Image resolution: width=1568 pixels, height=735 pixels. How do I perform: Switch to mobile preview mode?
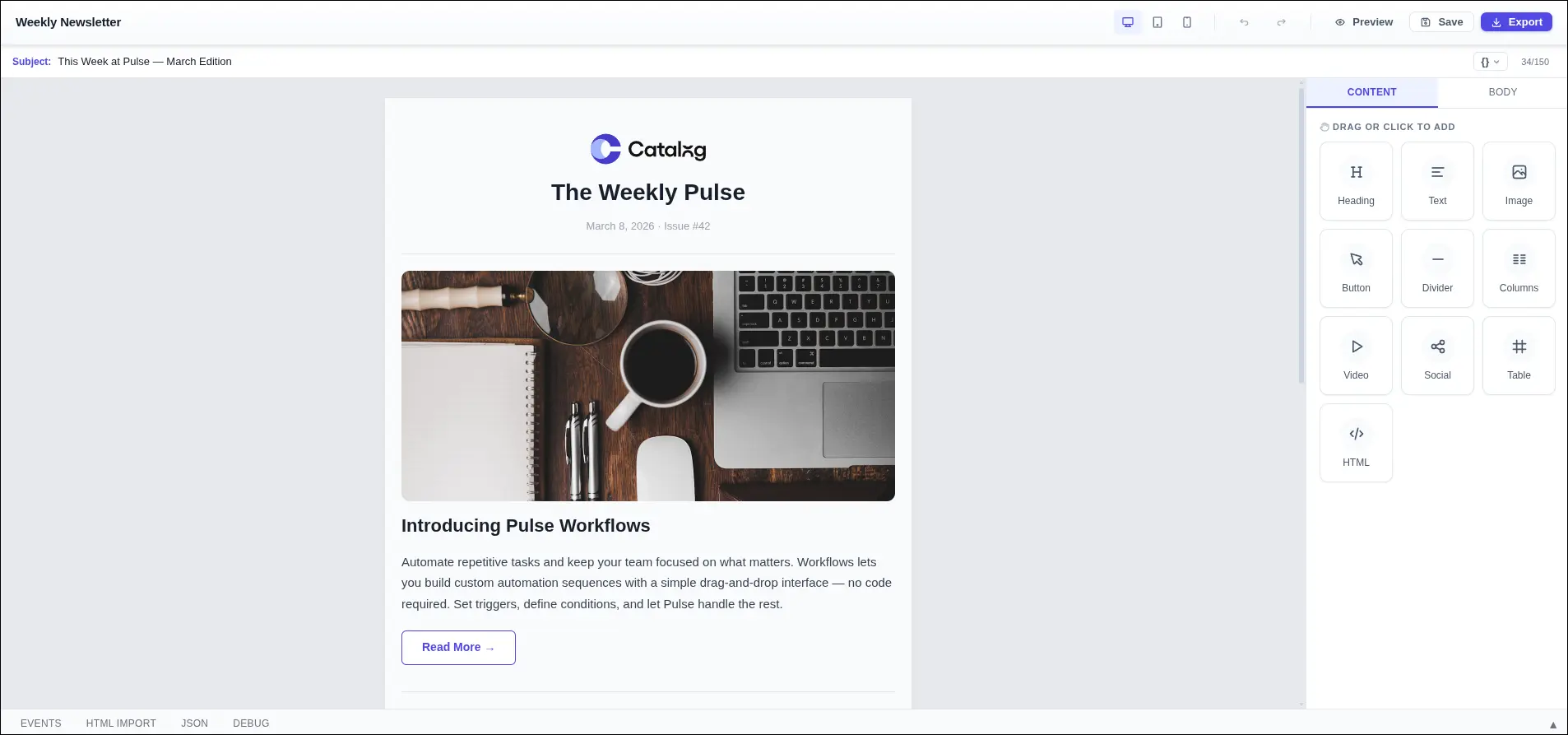pyautogui.click(x=1187, y=22)
